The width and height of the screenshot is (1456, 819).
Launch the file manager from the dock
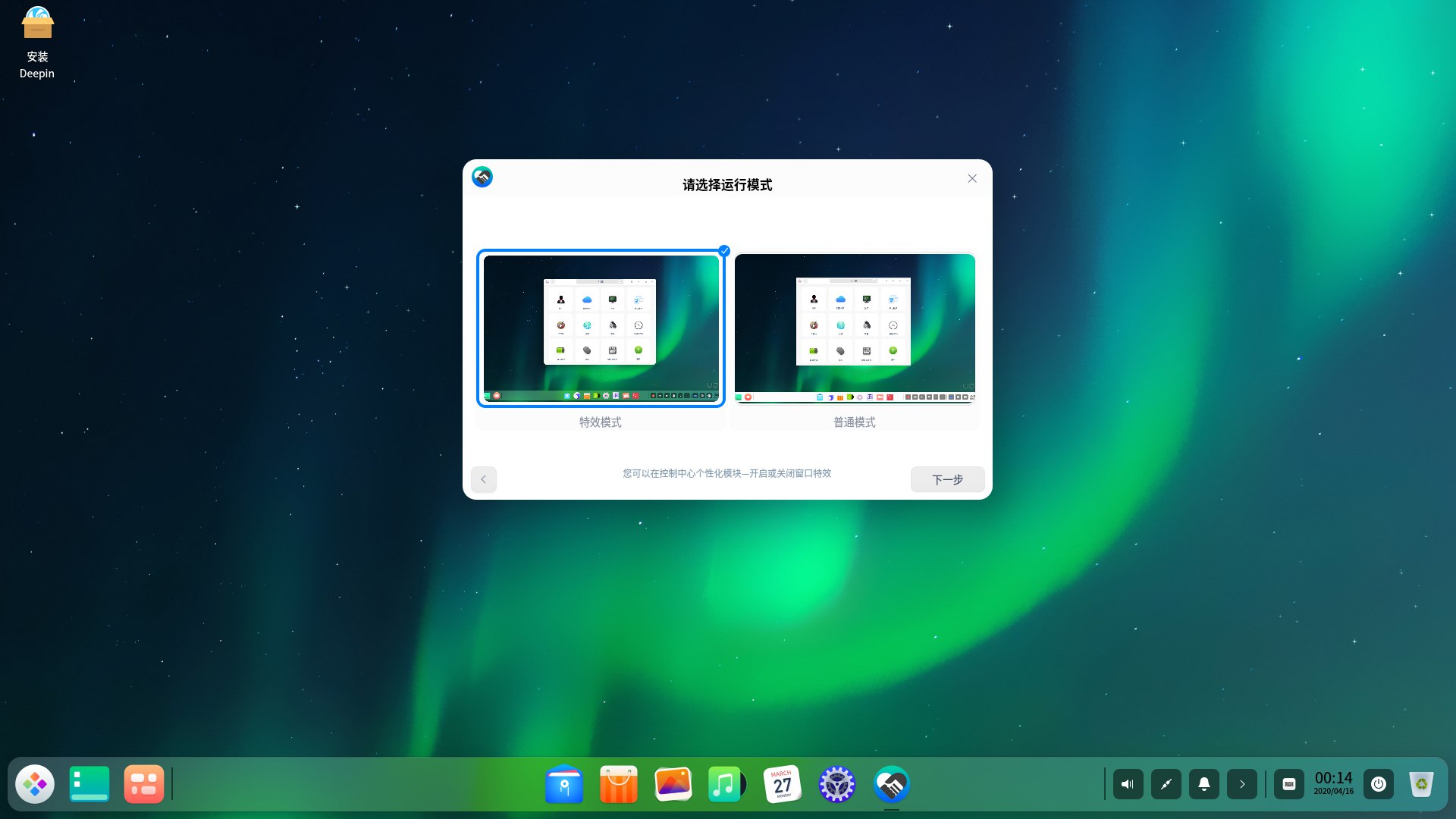pyautogui.click(x=564, y=784)
